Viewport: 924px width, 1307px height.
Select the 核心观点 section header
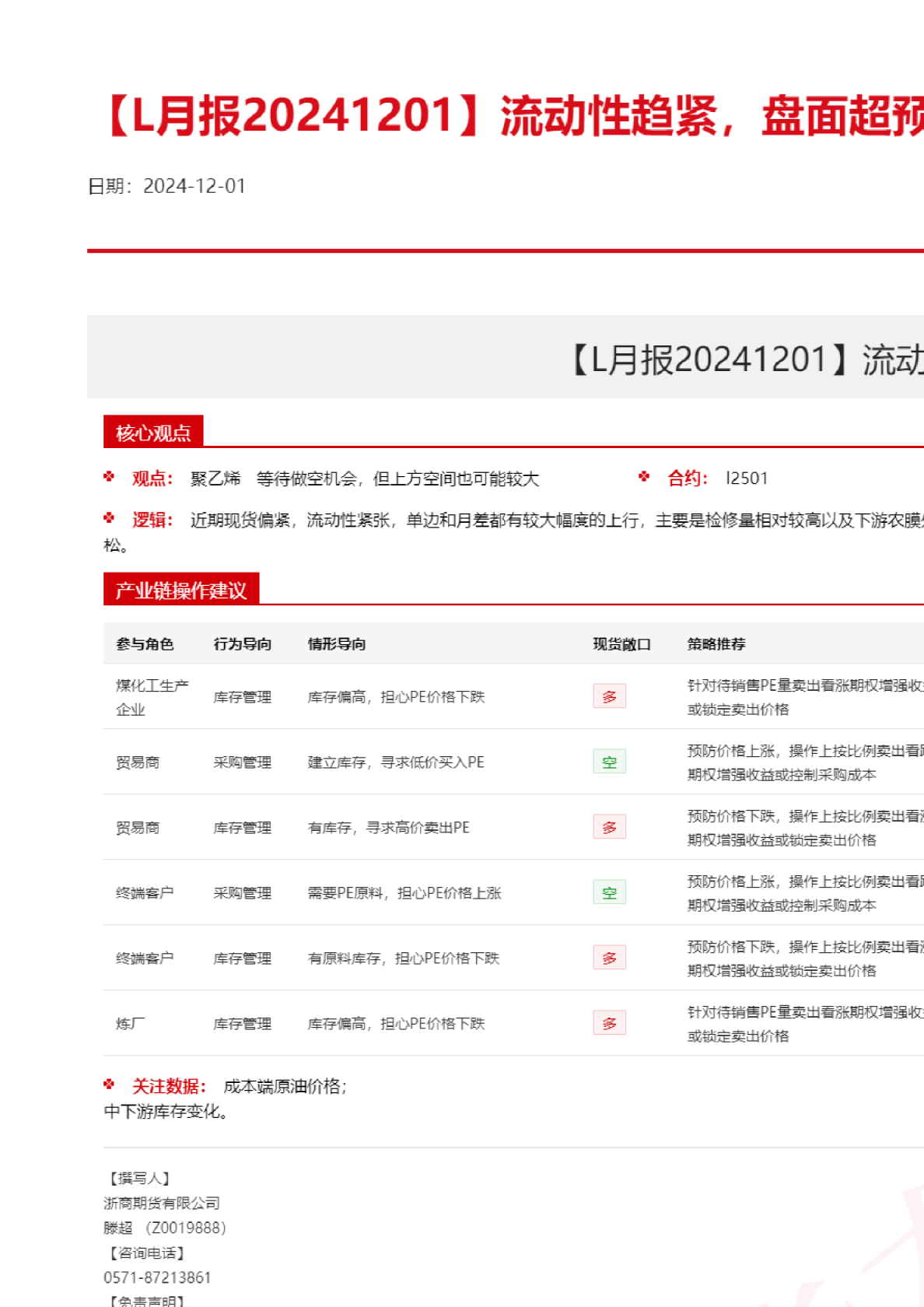click(153, 433)
